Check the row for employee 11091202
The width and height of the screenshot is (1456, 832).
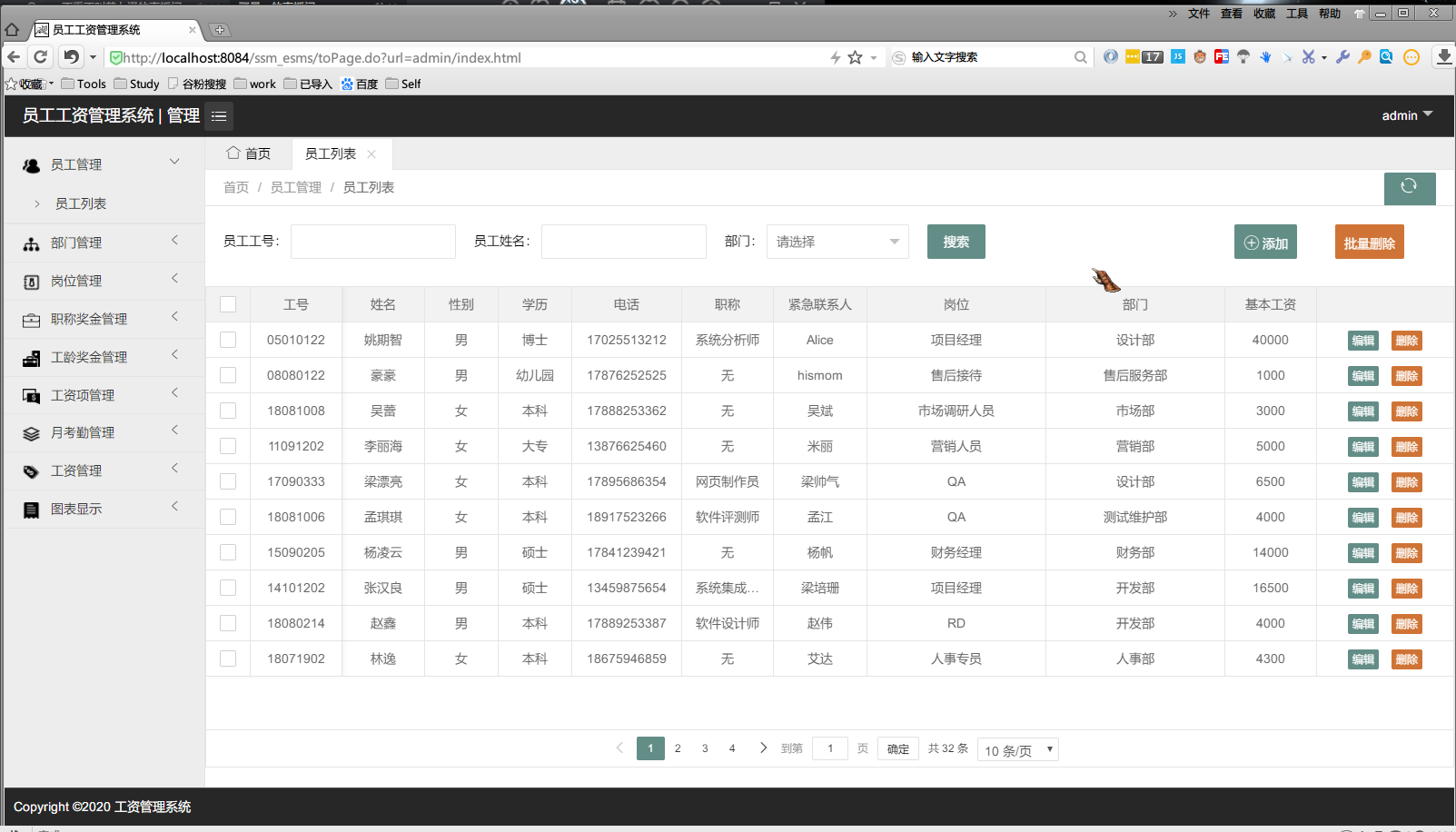pos(228,446)
